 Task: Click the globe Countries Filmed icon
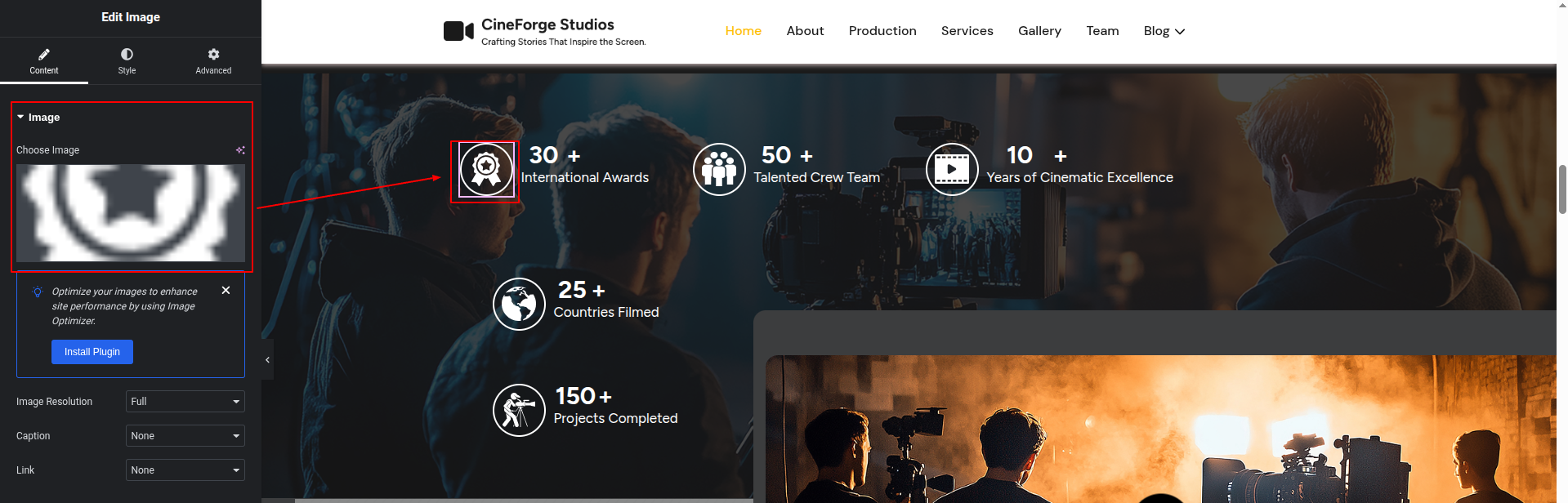(519, 304)
